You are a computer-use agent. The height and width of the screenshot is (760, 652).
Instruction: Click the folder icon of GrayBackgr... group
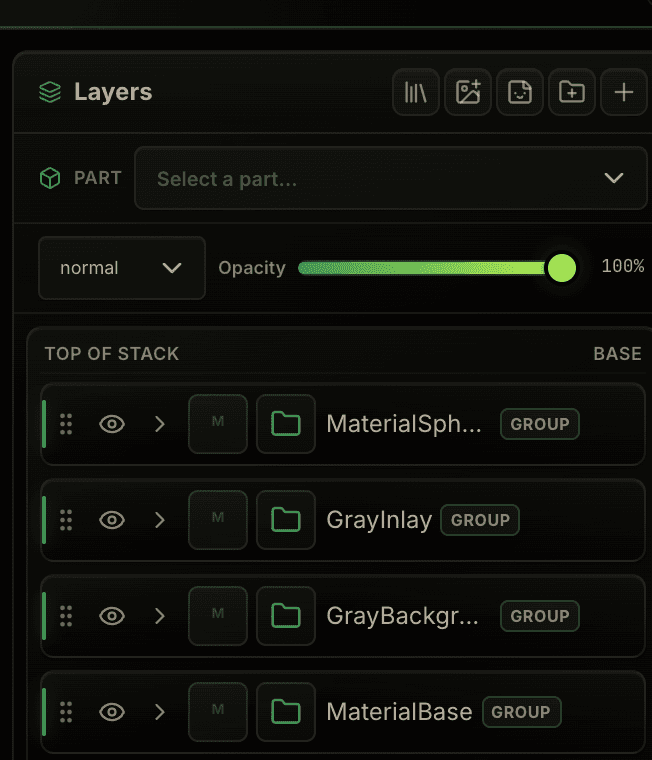(286, 616)
